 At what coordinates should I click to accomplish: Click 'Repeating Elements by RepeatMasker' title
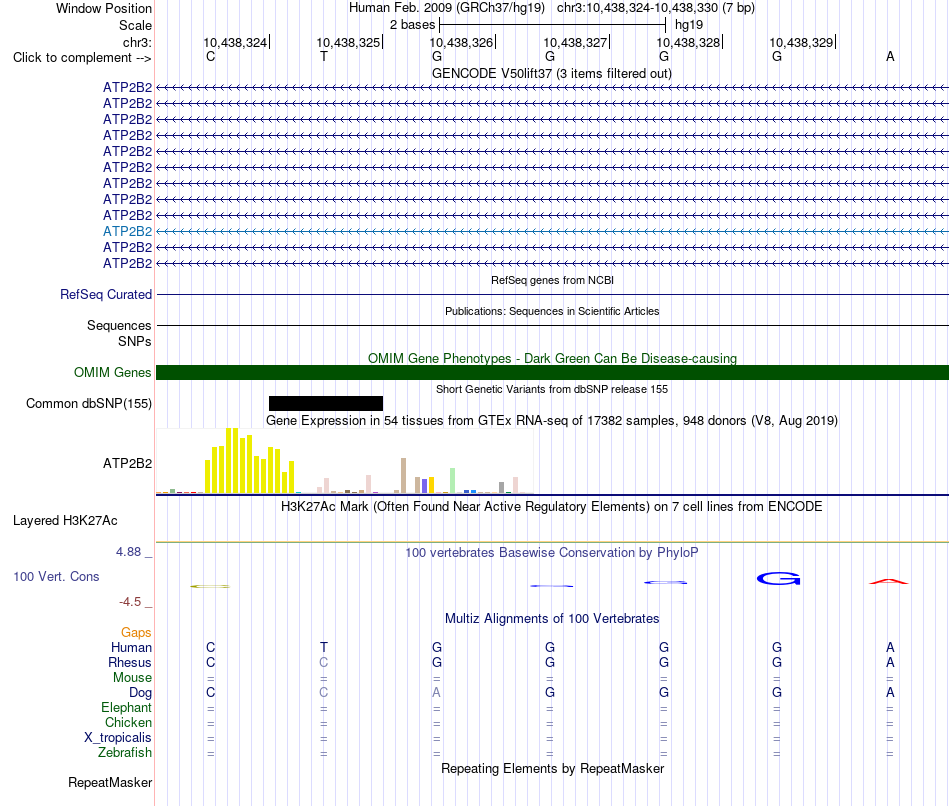point(552,768)
